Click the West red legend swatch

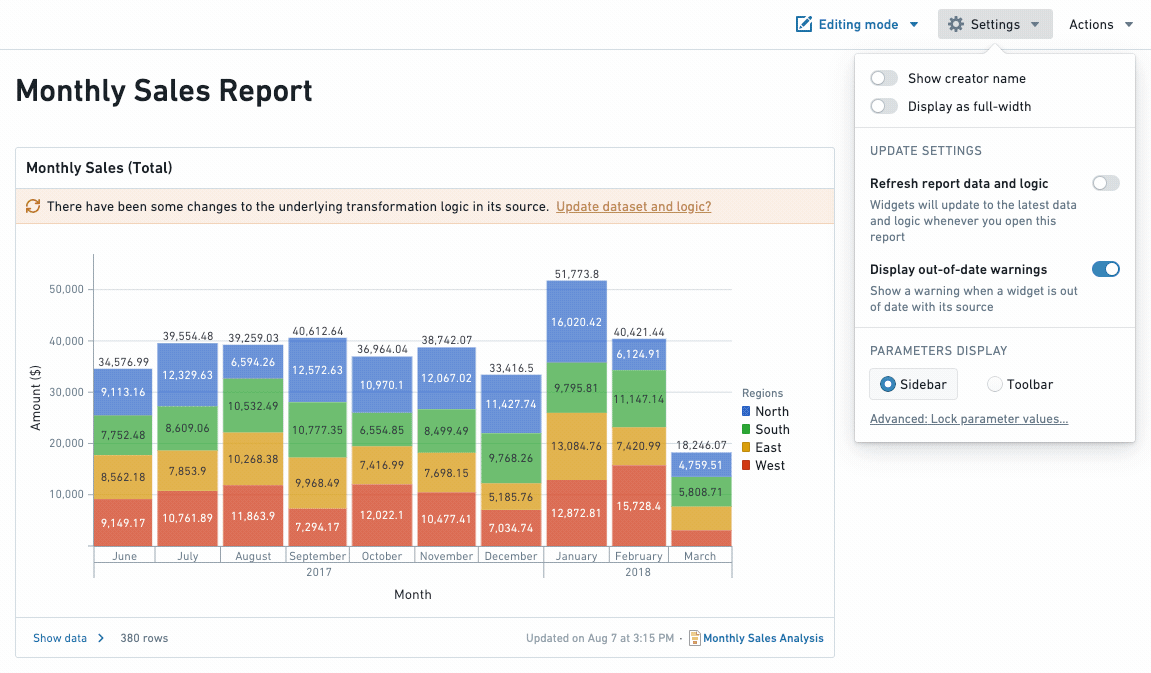coord(746,465)
